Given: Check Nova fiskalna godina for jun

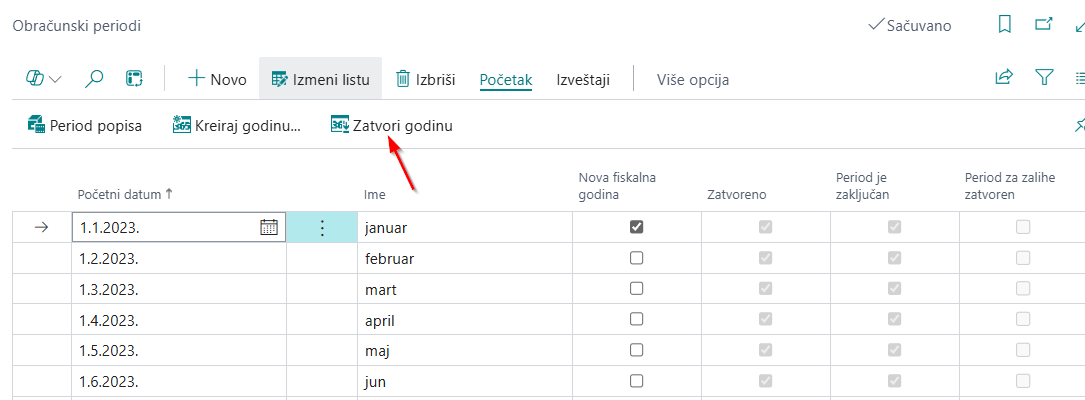Looking at the screenshot, I should pos(637,381).
